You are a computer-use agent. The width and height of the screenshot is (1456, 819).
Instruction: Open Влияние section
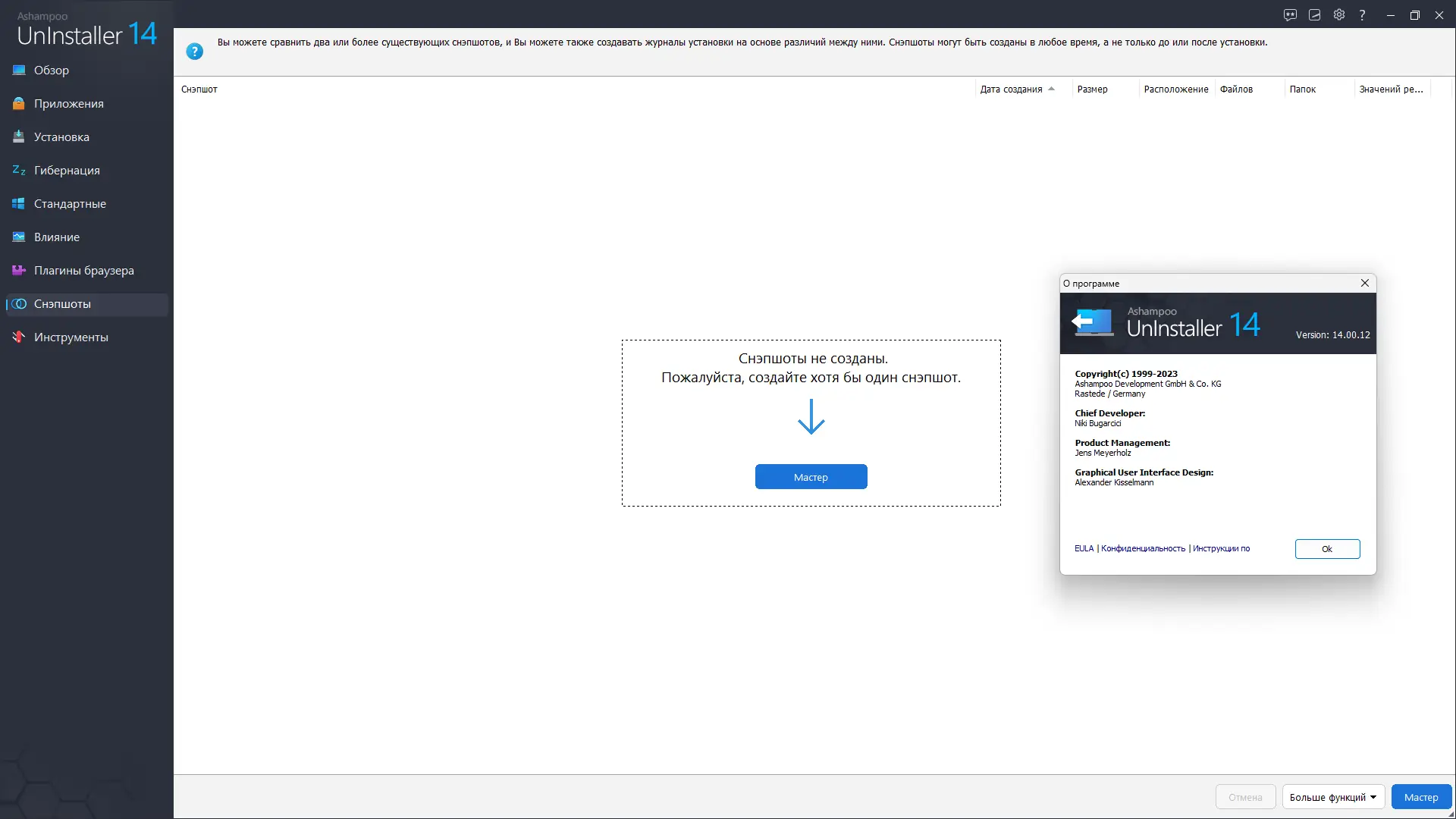(57, 237)
